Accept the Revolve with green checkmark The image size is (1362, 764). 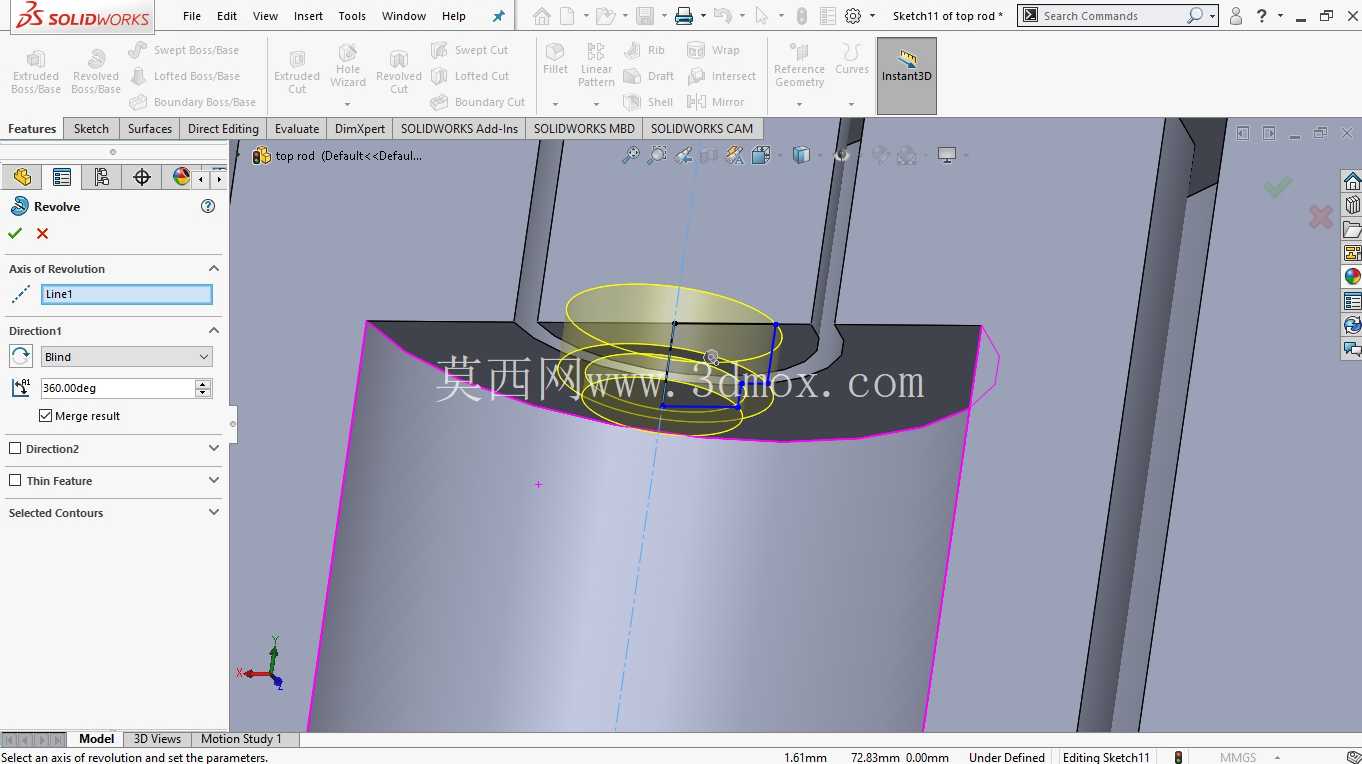[x=15, y=233]
